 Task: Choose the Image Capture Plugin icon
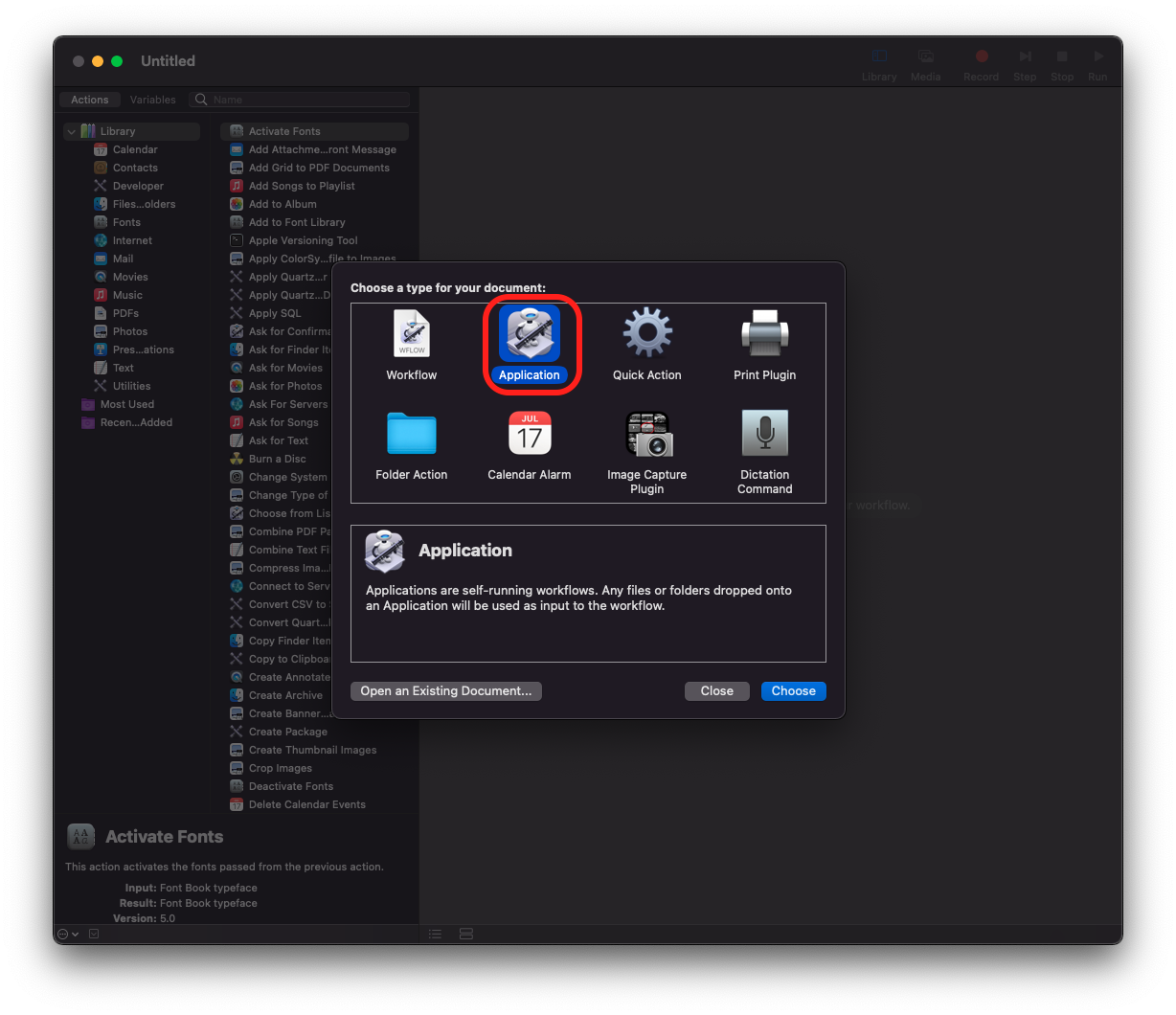(647, 434)
